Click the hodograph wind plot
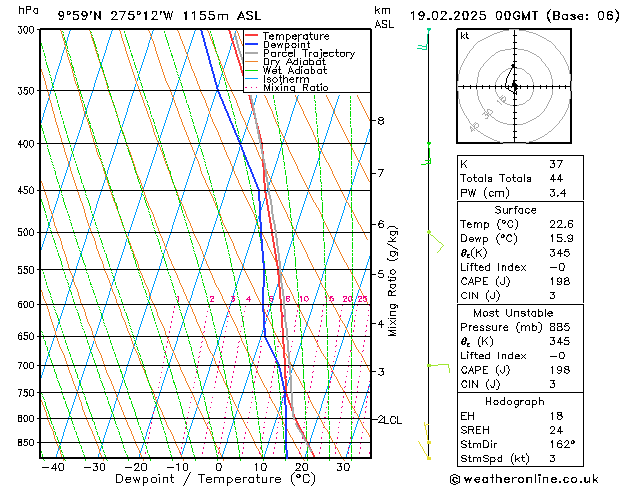 [x=514, y=86]
